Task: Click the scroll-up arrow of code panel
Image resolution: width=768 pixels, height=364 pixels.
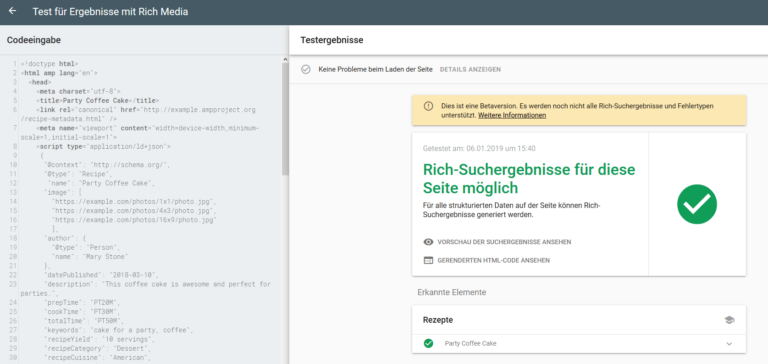Action: pyautogui.click(x=285, y=59)
